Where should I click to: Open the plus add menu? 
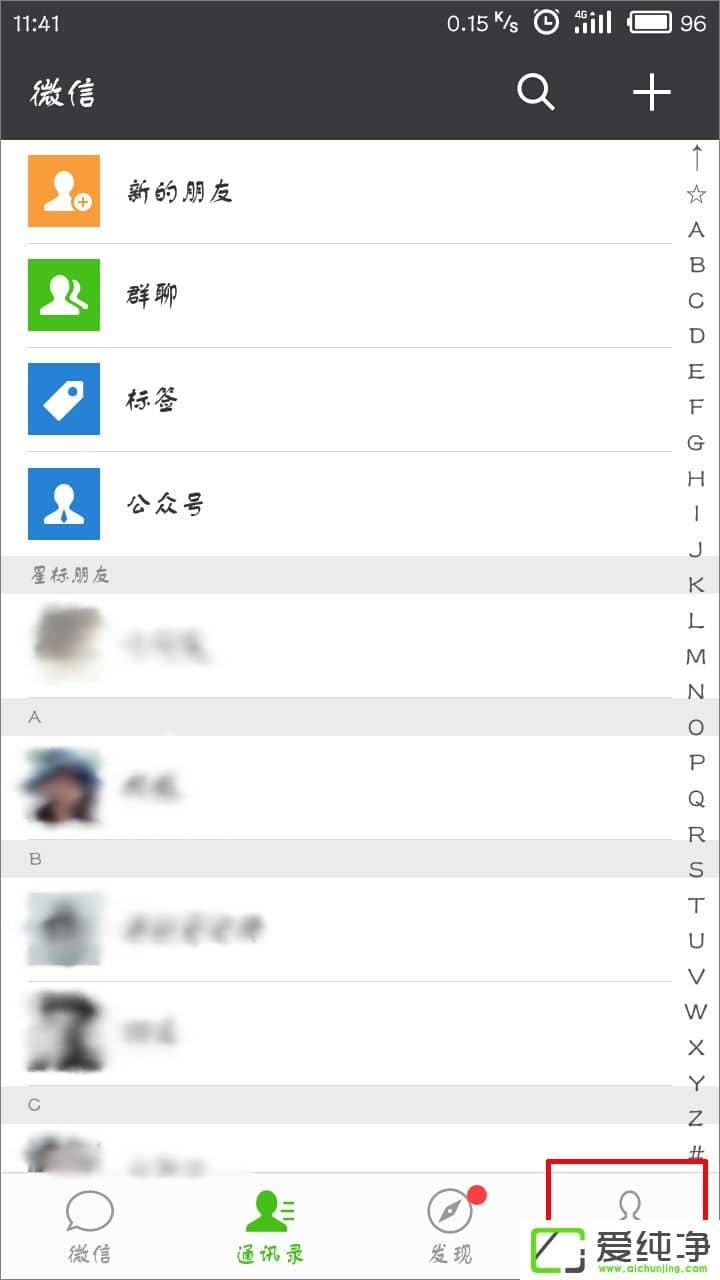click(x=651, y=93)
